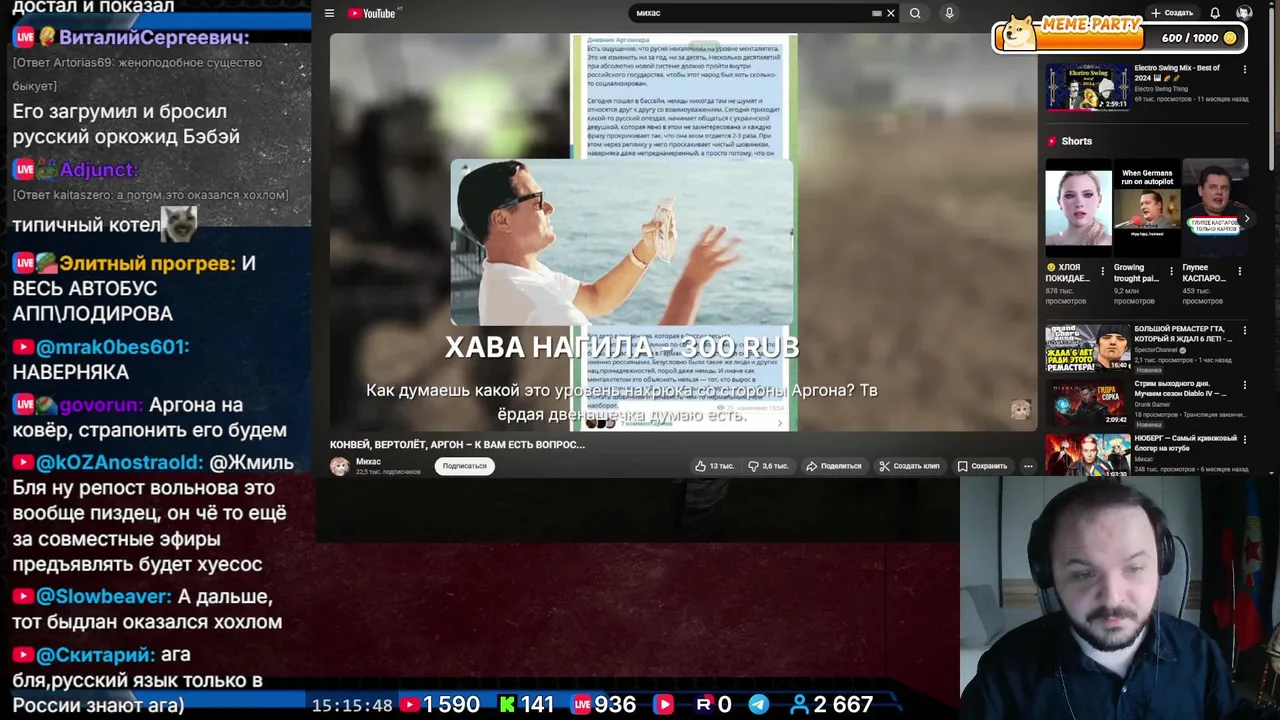The height and width of the screenshot is (720, 1280).
Task: Click chat username @Скитарий
Action: [96, 654]
